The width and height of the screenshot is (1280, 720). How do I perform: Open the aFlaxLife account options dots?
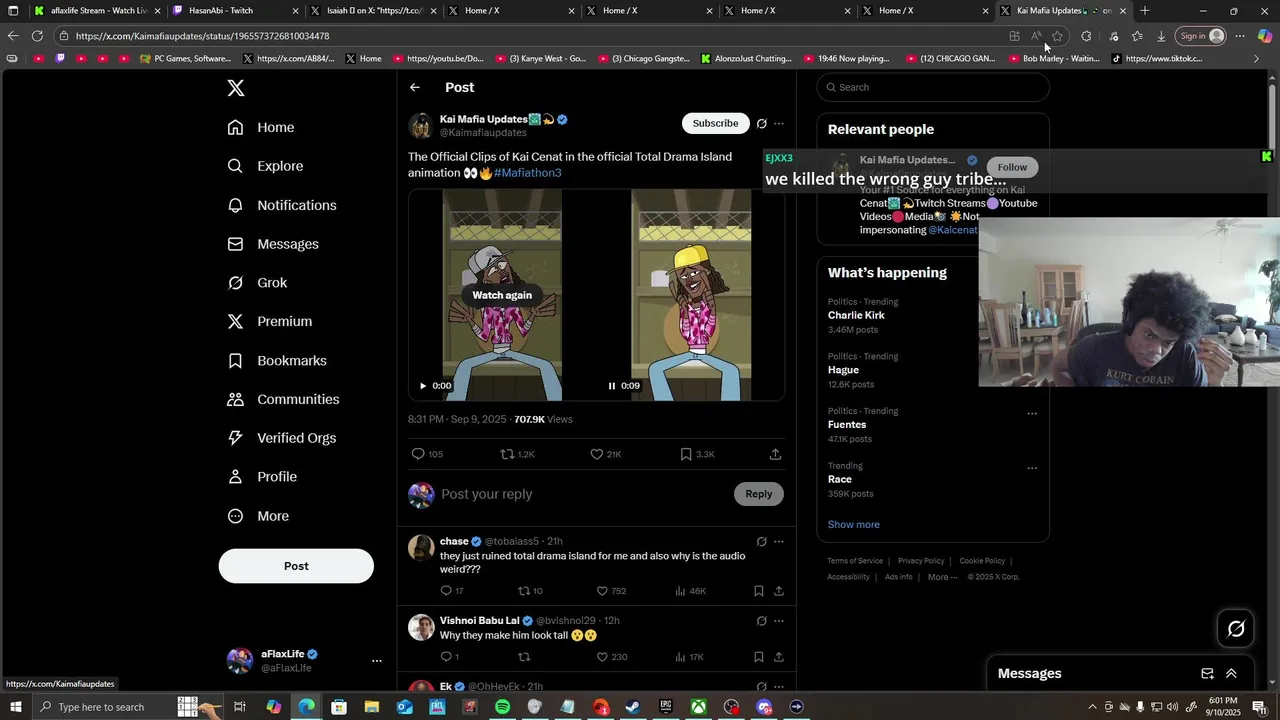[x=377, y=661]
